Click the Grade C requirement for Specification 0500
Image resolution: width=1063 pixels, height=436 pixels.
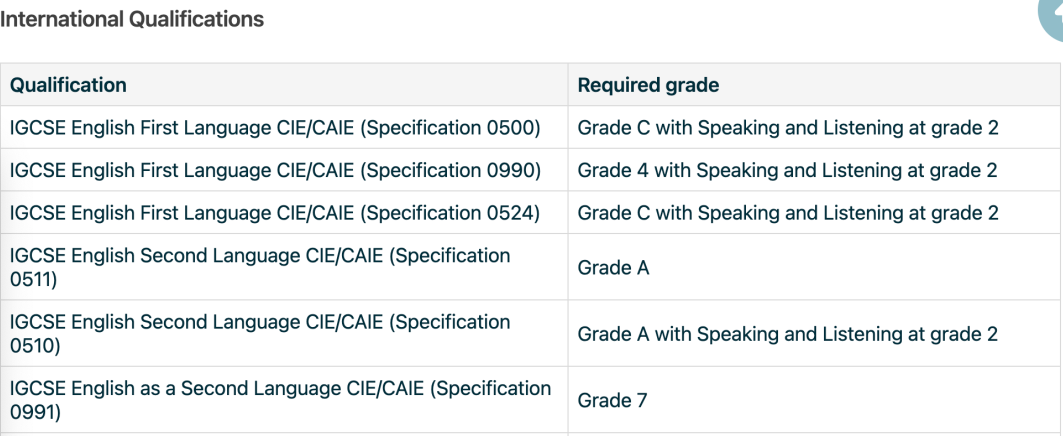point(814,127)
